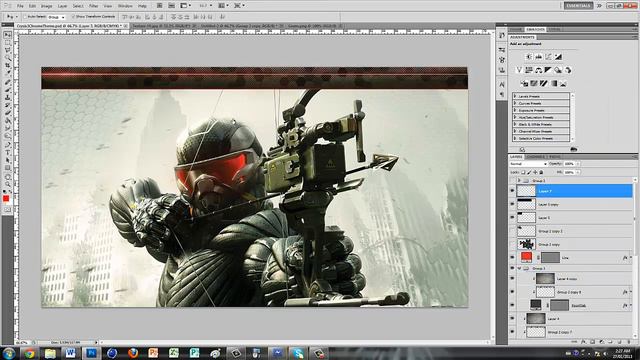This screenshot has width=640, height=360.
Task: Click the layer Fill value field
Action: tap(569, 172)
